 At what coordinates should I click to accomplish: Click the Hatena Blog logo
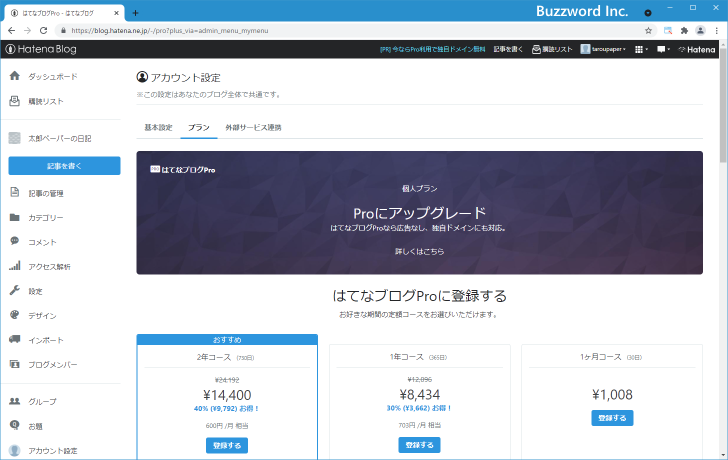coord(41,49)
